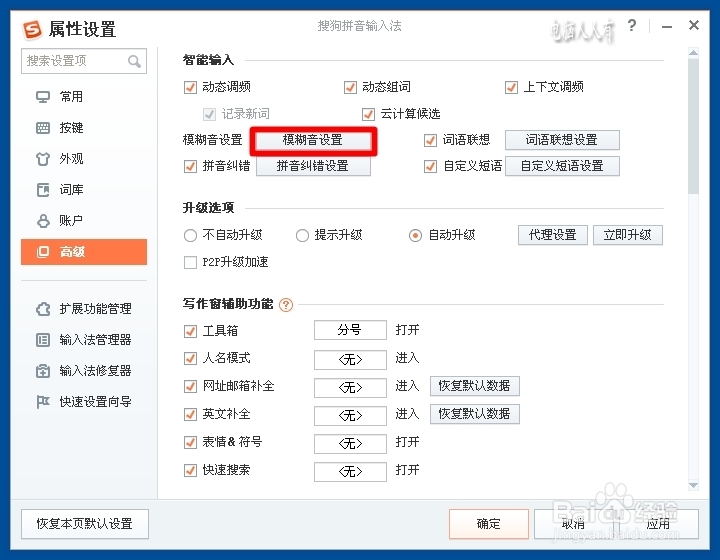
Task: Enable P2P升级加速 checkbox
Action: click(190, 263)
